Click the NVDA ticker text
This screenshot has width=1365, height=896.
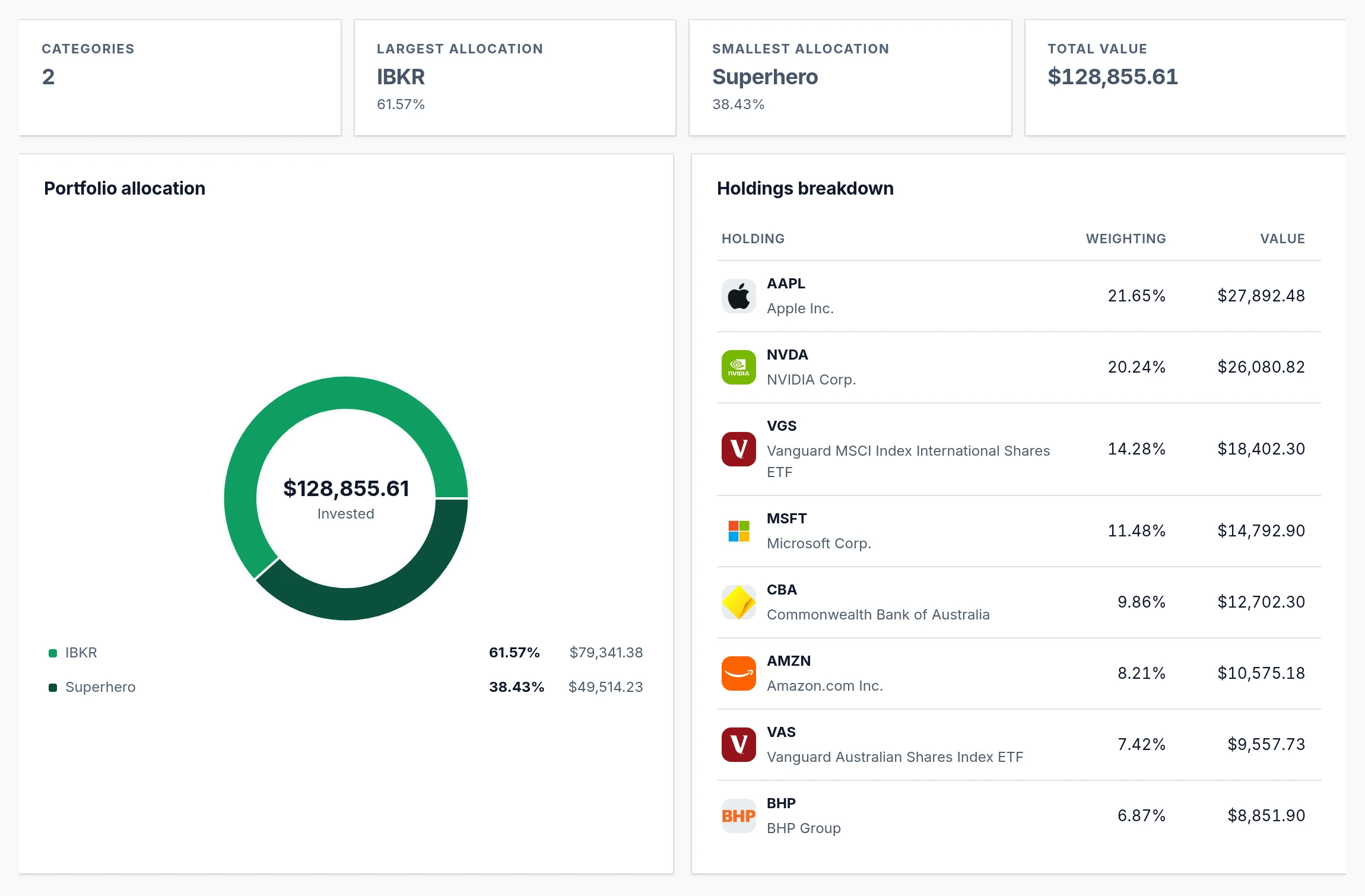(x=787, y=355)
